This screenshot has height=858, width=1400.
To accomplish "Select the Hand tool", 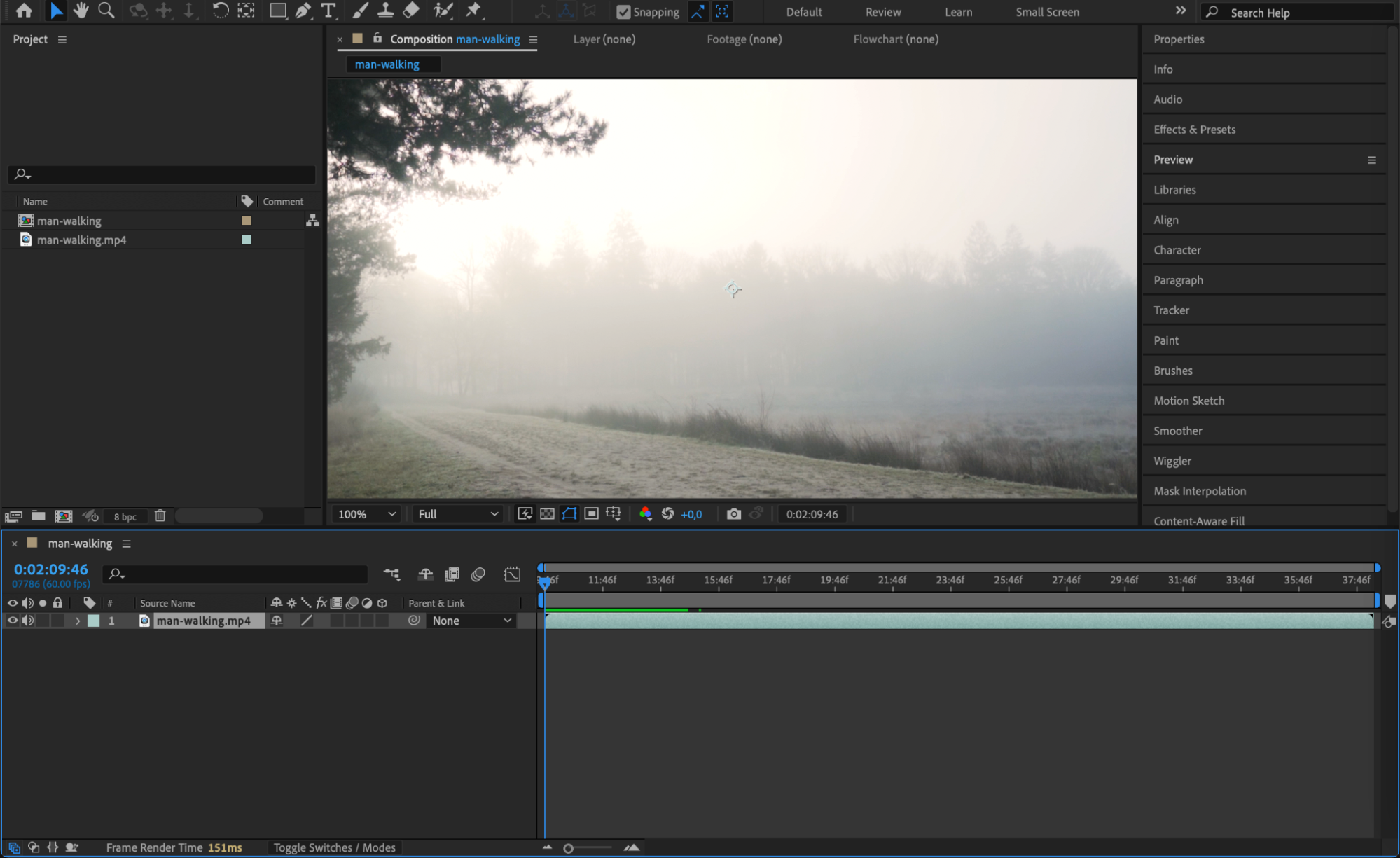I will [81, 11].
